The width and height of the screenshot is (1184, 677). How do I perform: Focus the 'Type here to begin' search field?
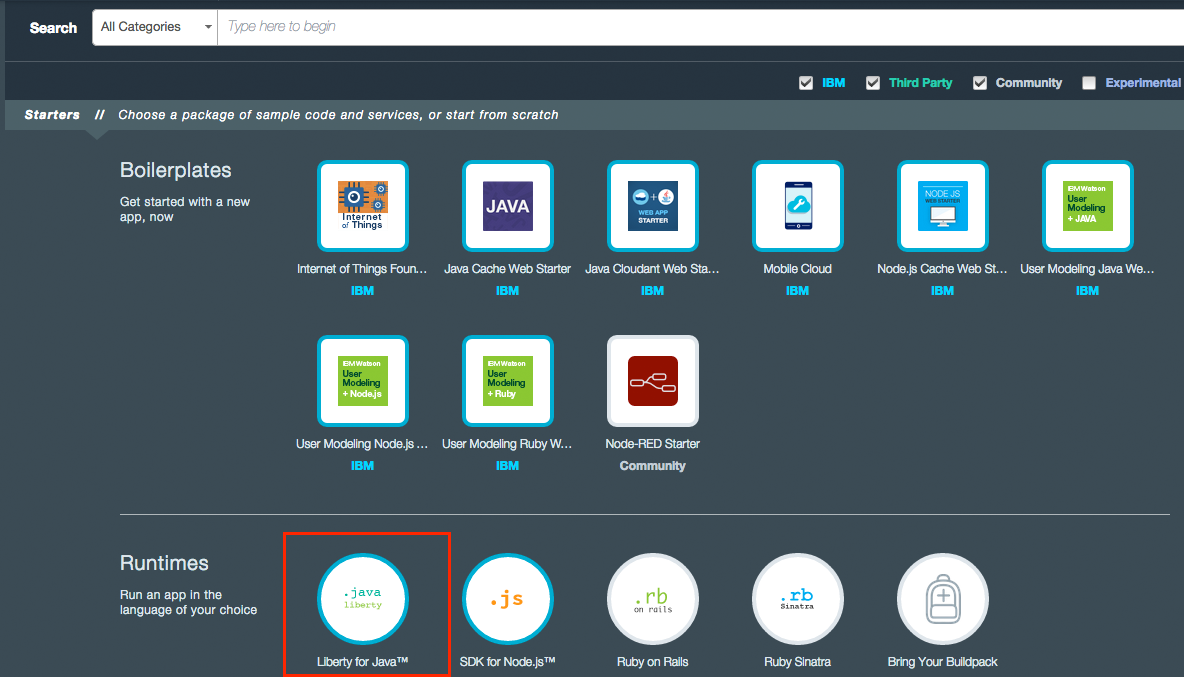click(701, 27)
